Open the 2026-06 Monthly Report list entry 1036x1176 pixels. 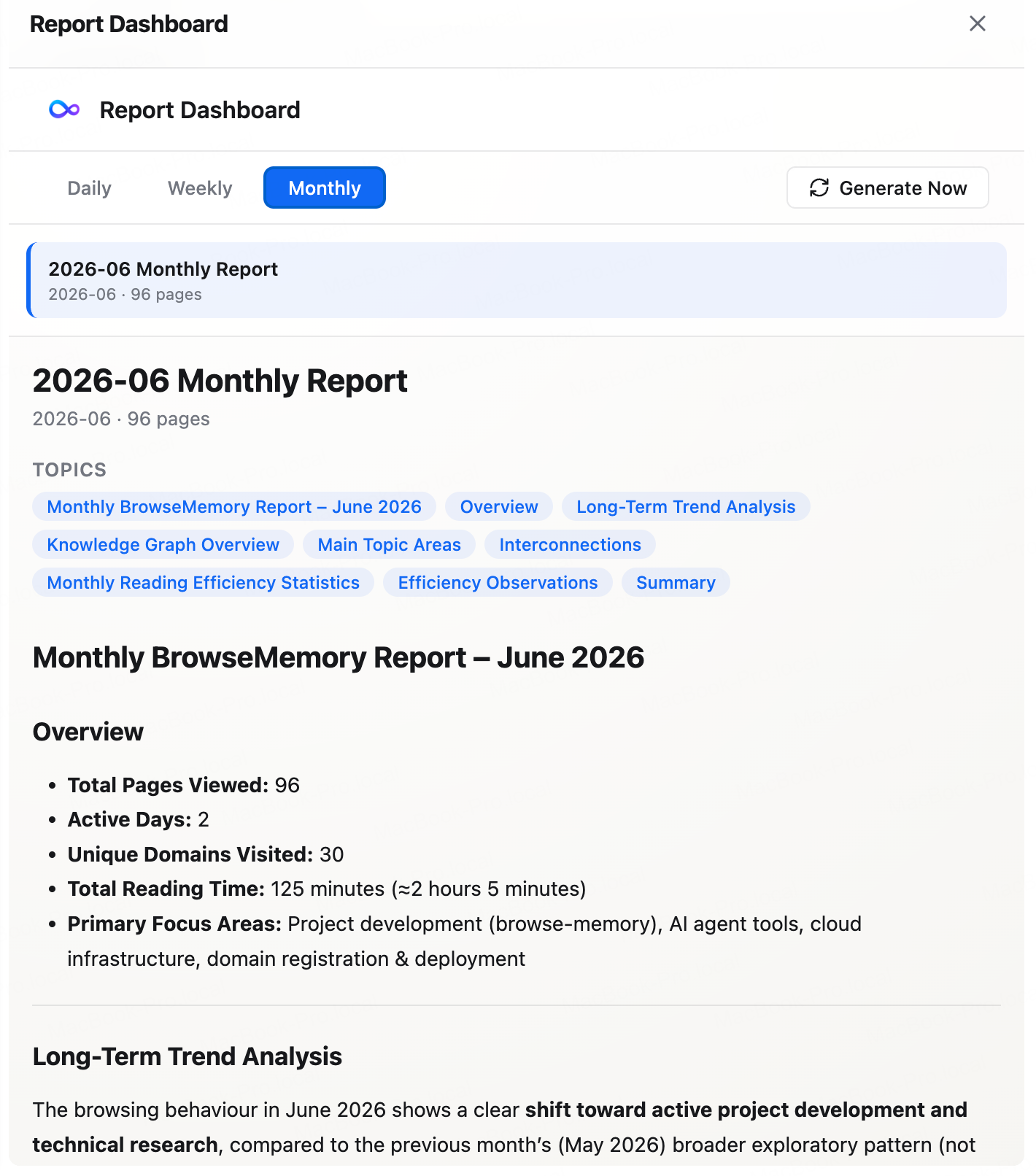point(517,280)
